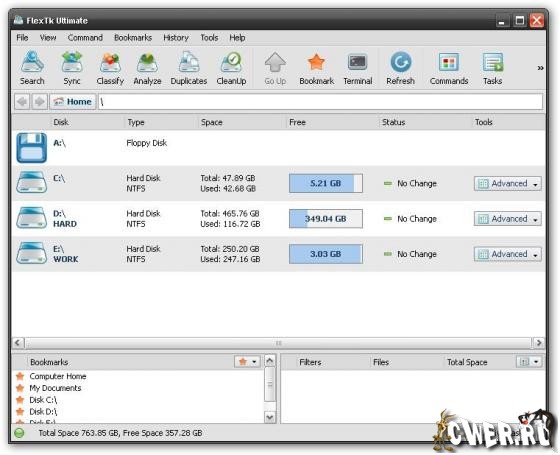Screen dimensions: 560x455
Task: Click horizontal scrollbar left arrow
Action: pos(18,343)
